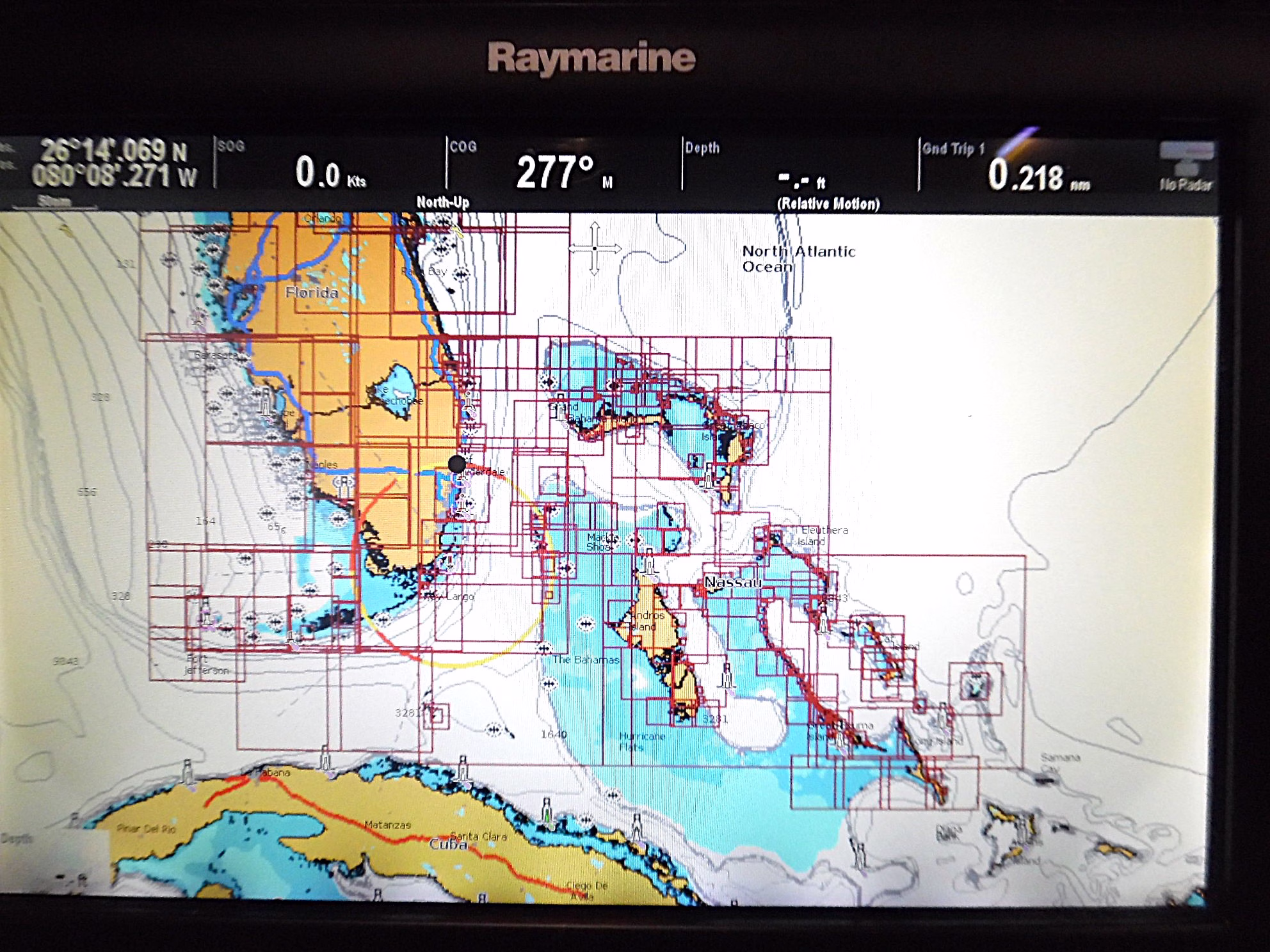This screenshot has height=952, width=1270.
Task: Click the Nassau place label on chart
Action: coord(733,582)
